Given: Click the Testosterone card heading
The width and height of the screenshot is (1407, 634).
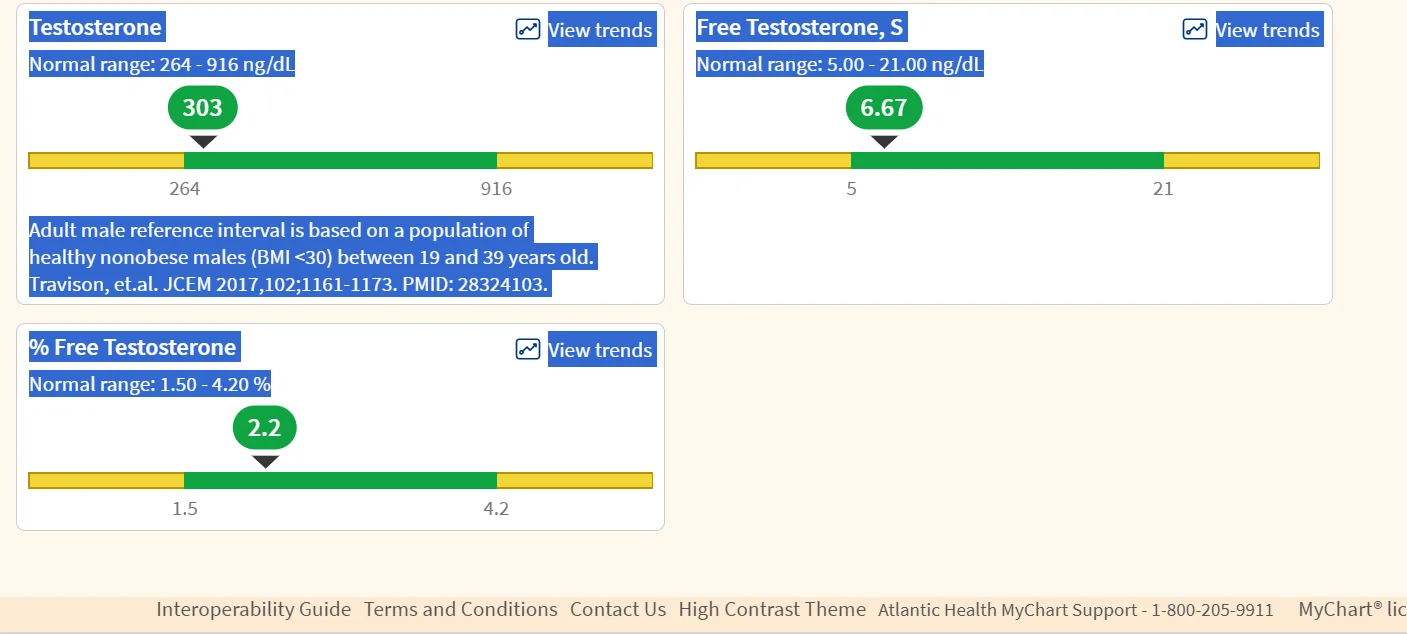Looking at the screenshot, I should (x=96, y=27).
